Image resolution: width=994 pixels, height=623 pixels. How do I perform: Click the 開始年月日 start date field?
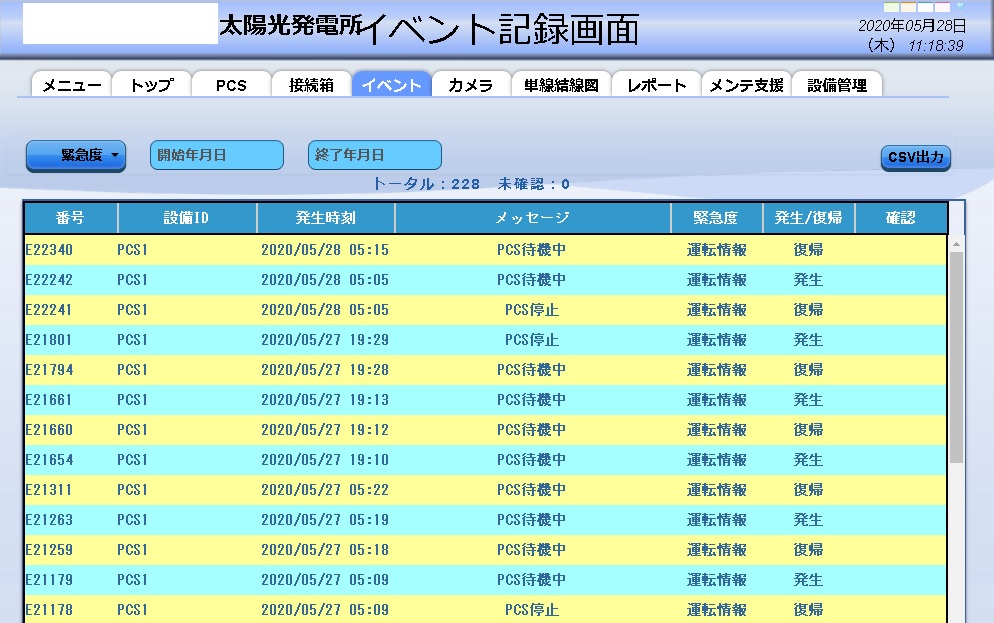click(x=217, y=155)
